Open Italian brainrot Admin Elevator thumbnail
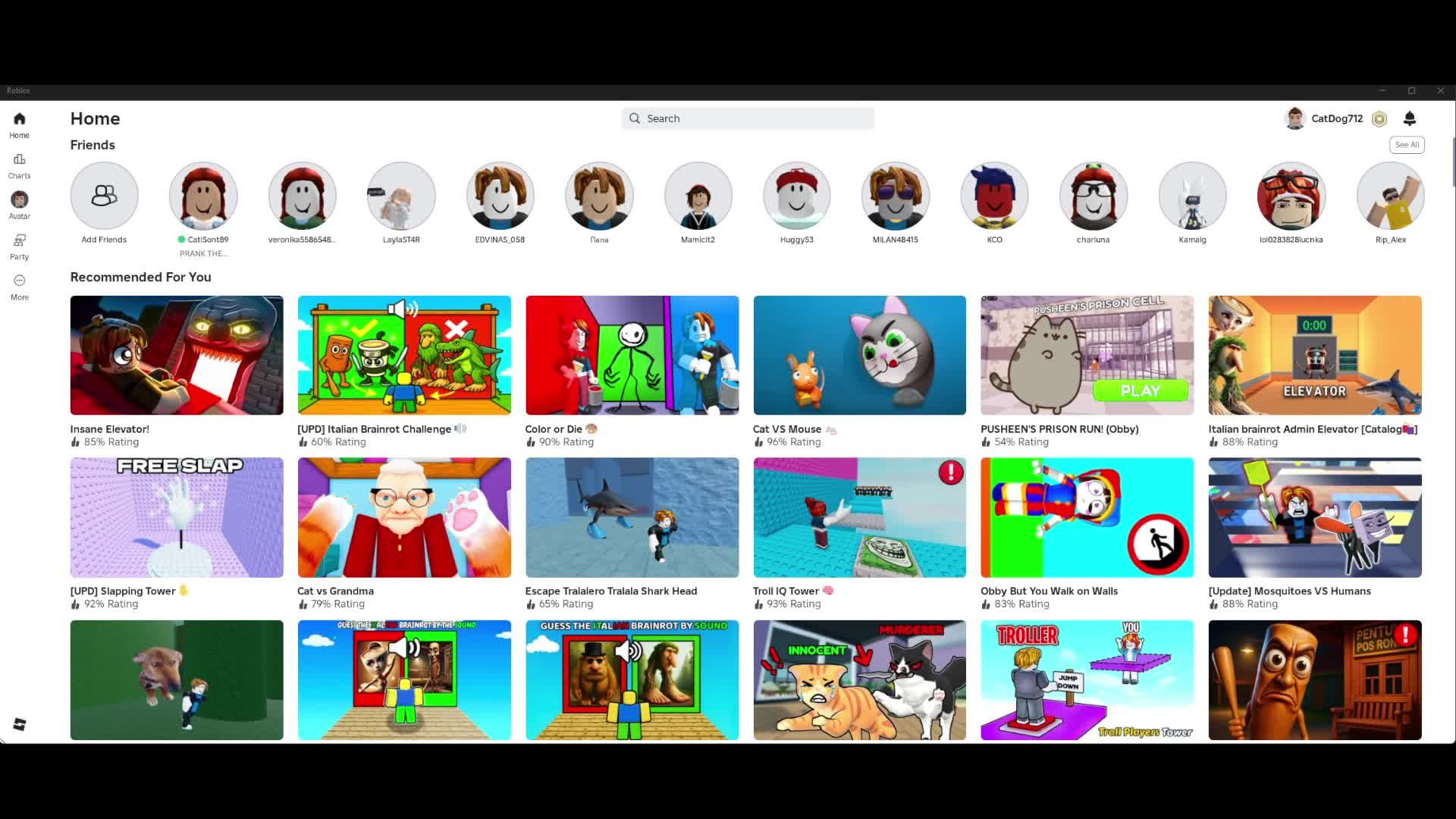The width and height of the screenshot is (1456, 819). click(x=1315, y=355)
